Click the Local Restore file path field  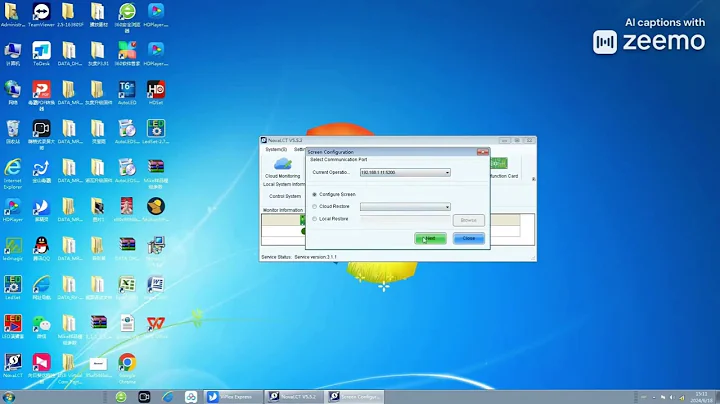[405, 219]
